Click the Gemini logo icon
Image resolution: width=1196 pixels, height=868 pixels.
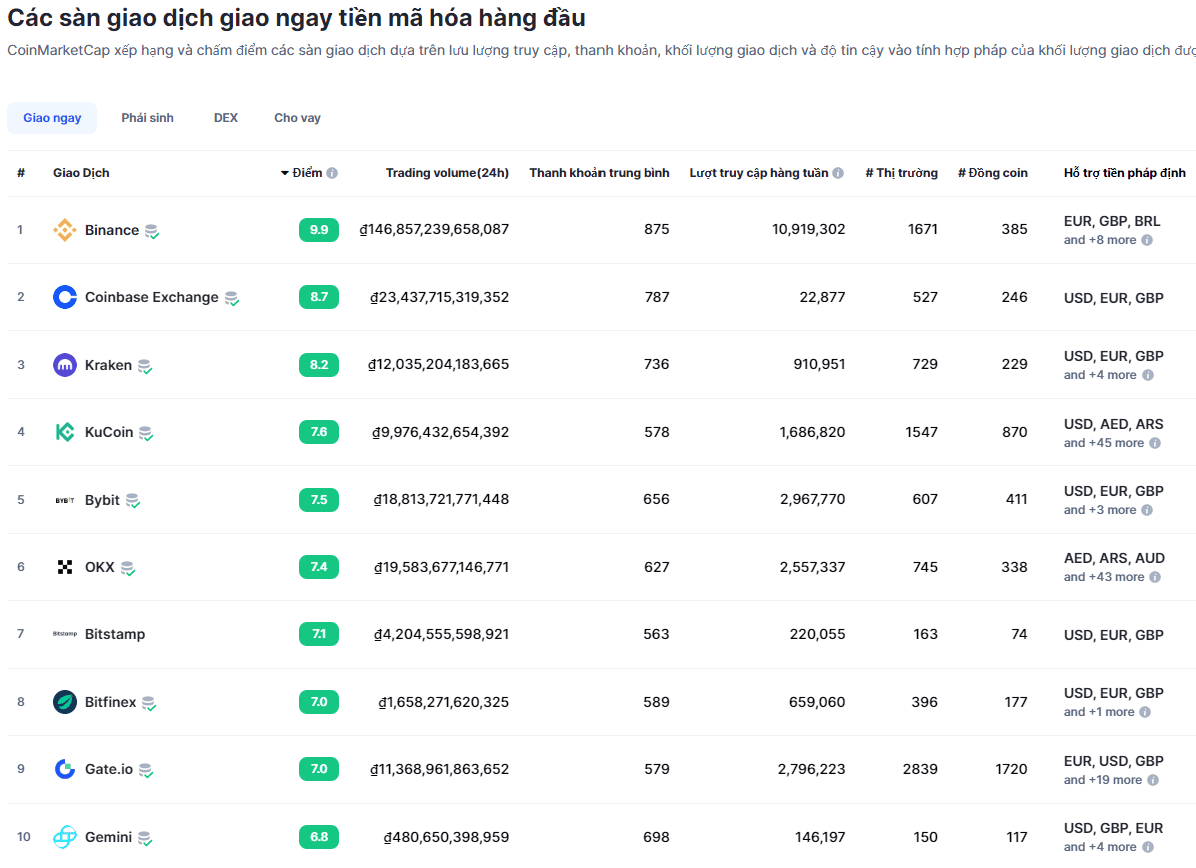[65, 837]
